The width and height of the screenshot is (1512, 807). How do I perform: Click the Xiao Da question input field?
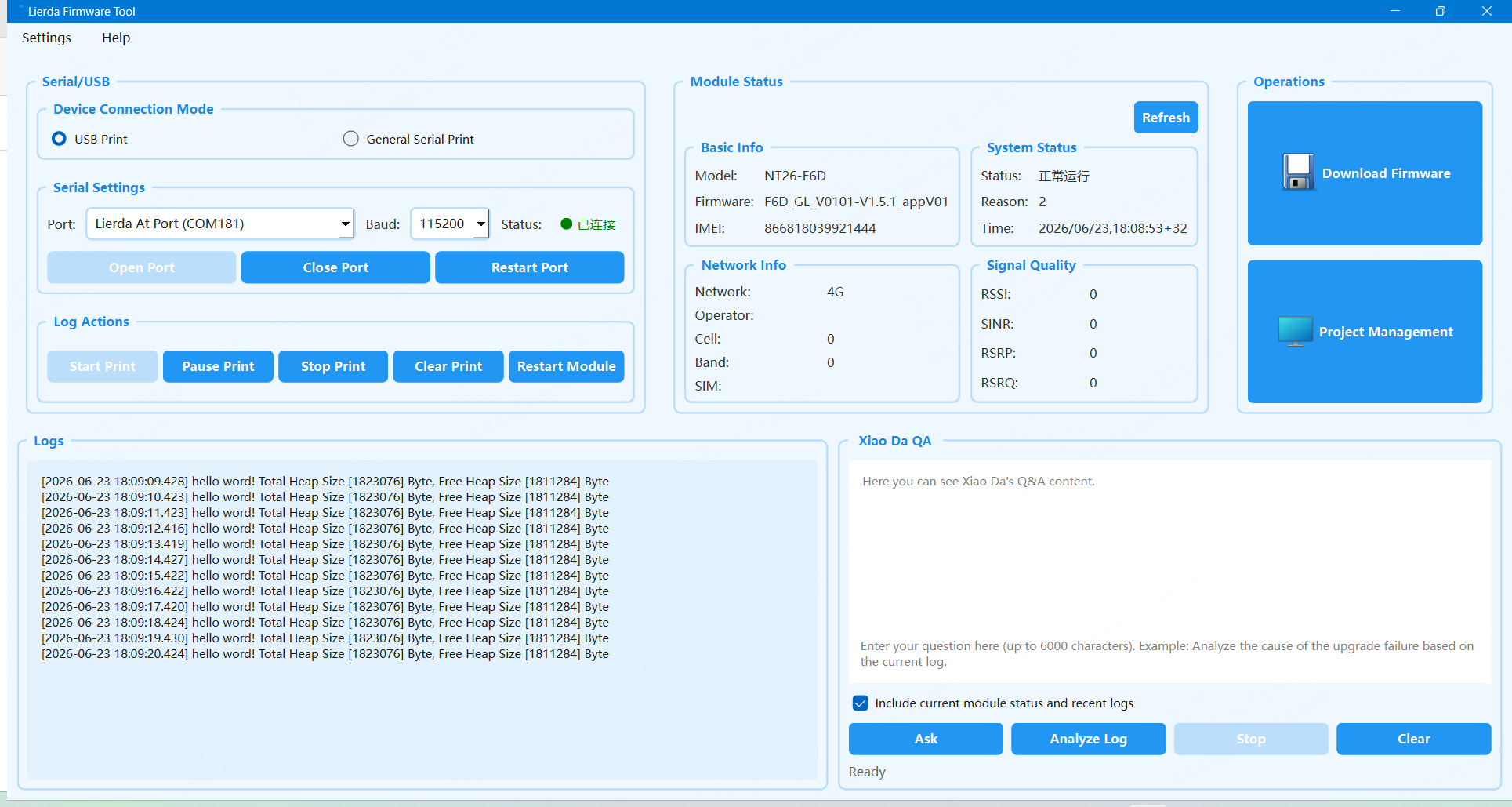(1169, 654)
